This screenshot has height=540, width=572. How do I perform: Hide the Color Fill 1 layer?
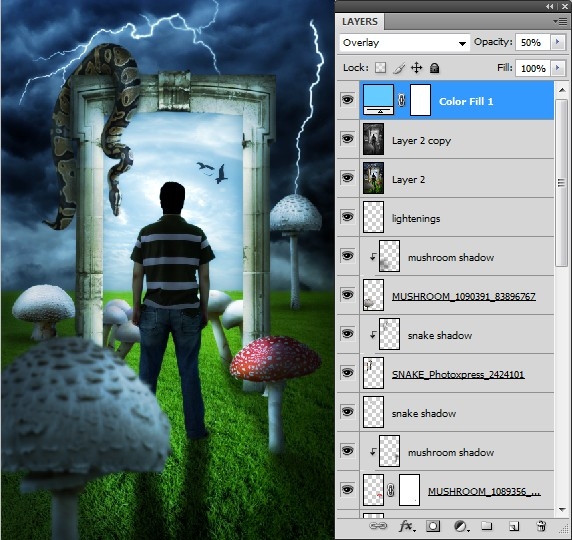(347, 99)
